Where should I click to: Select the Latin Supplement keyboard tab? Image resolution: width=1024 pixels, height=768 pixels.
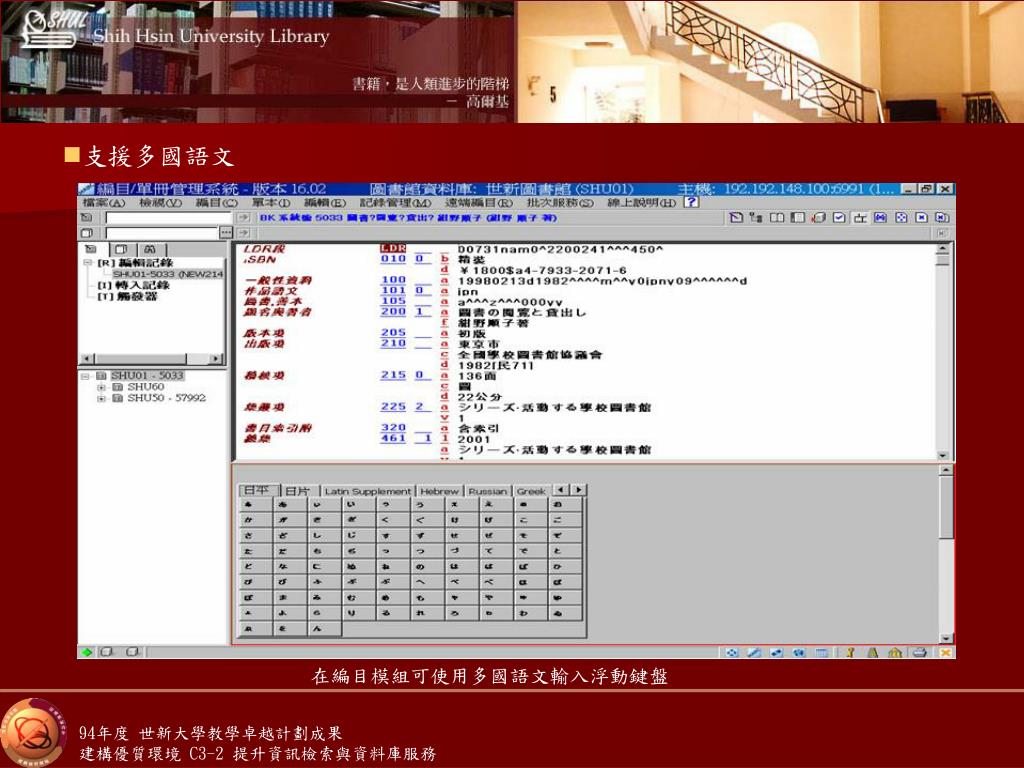point(368,491)
